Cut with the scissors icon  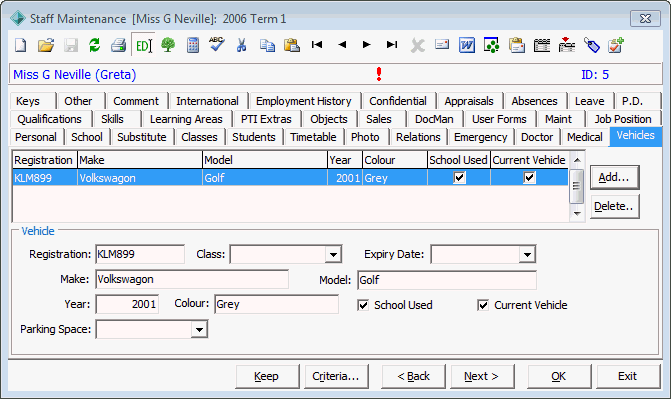coord(242,45)
